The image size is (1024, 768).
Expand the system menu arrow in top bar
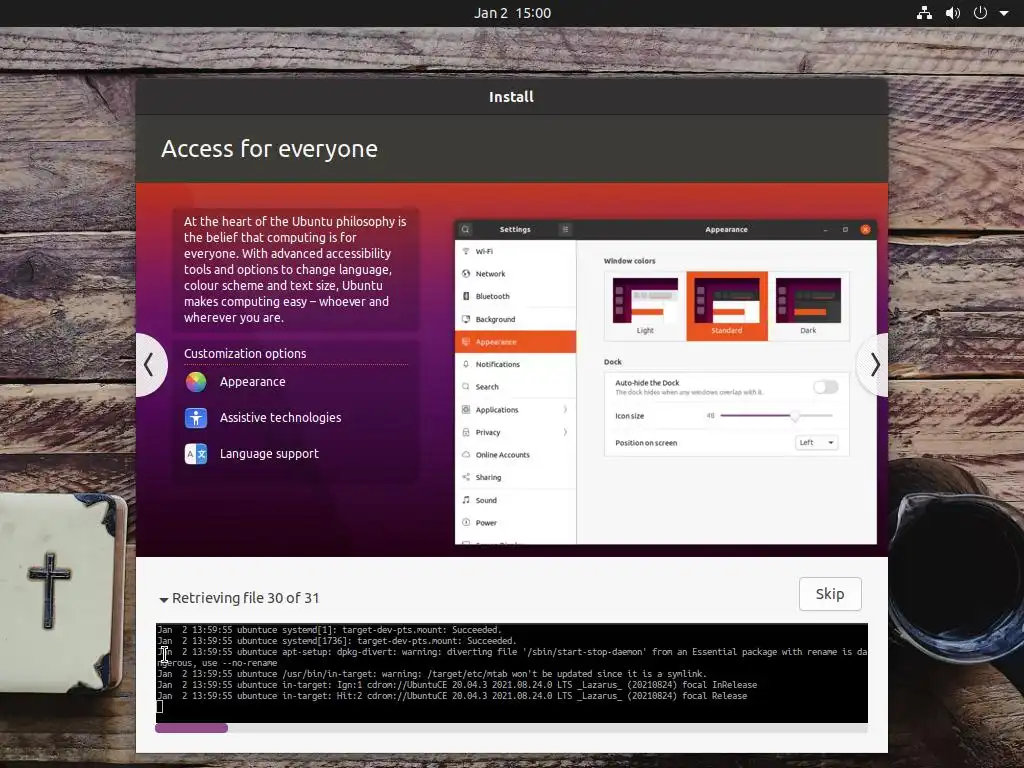click(1004, 13)
